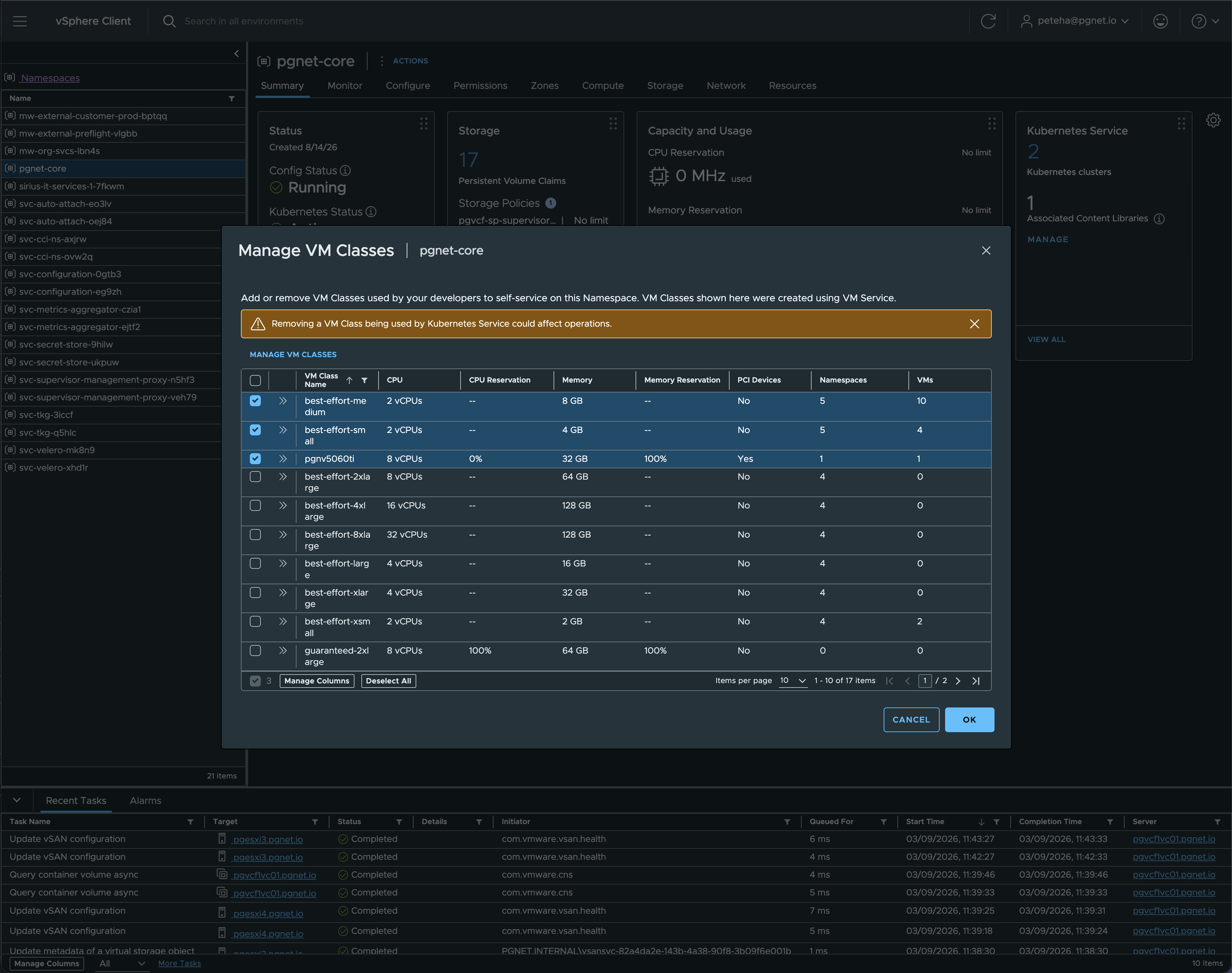Viewport: 1232px width, 973px height.
Task: Click the Deselect All button
Action: click(388, 681)
